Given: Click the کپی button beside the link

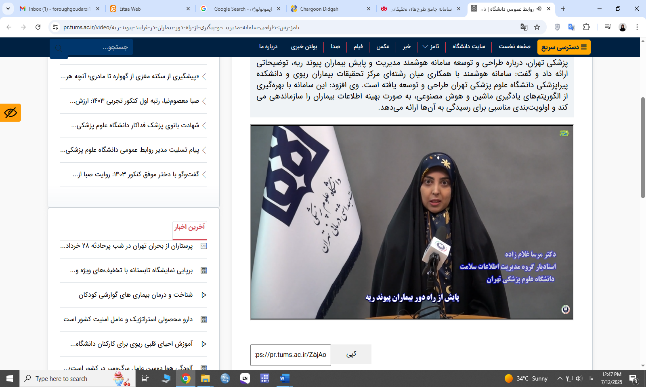Looking at the screenshot, I should tap(351, 354).
